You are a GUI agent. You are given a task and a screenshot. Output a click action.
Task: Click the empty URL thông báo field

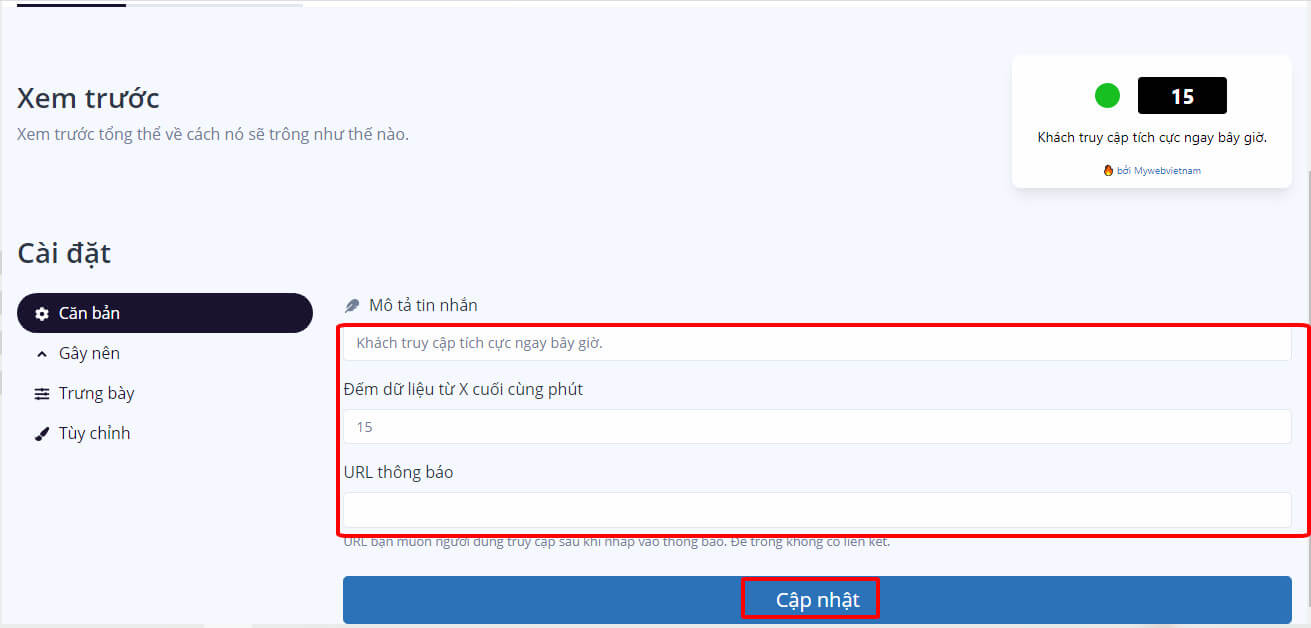tap(817, 510)
